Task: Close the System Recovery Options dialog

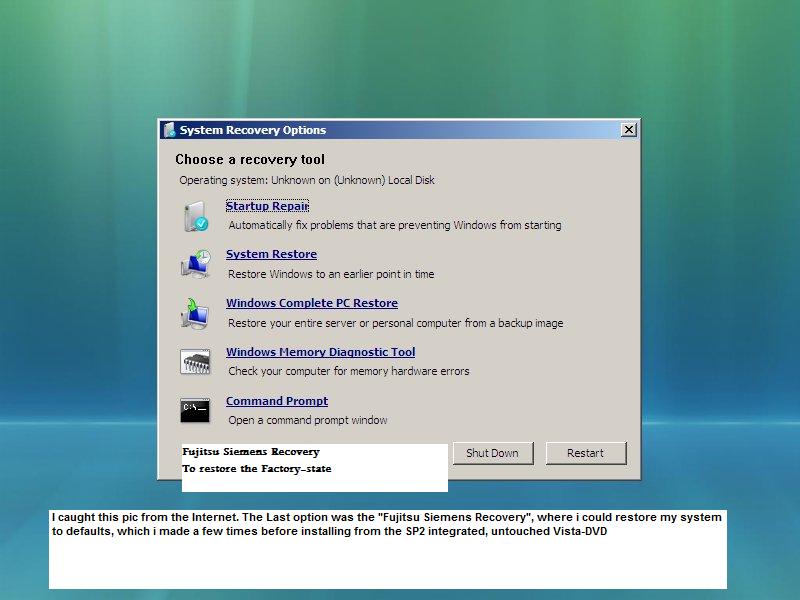Action: tap(629, 130)
